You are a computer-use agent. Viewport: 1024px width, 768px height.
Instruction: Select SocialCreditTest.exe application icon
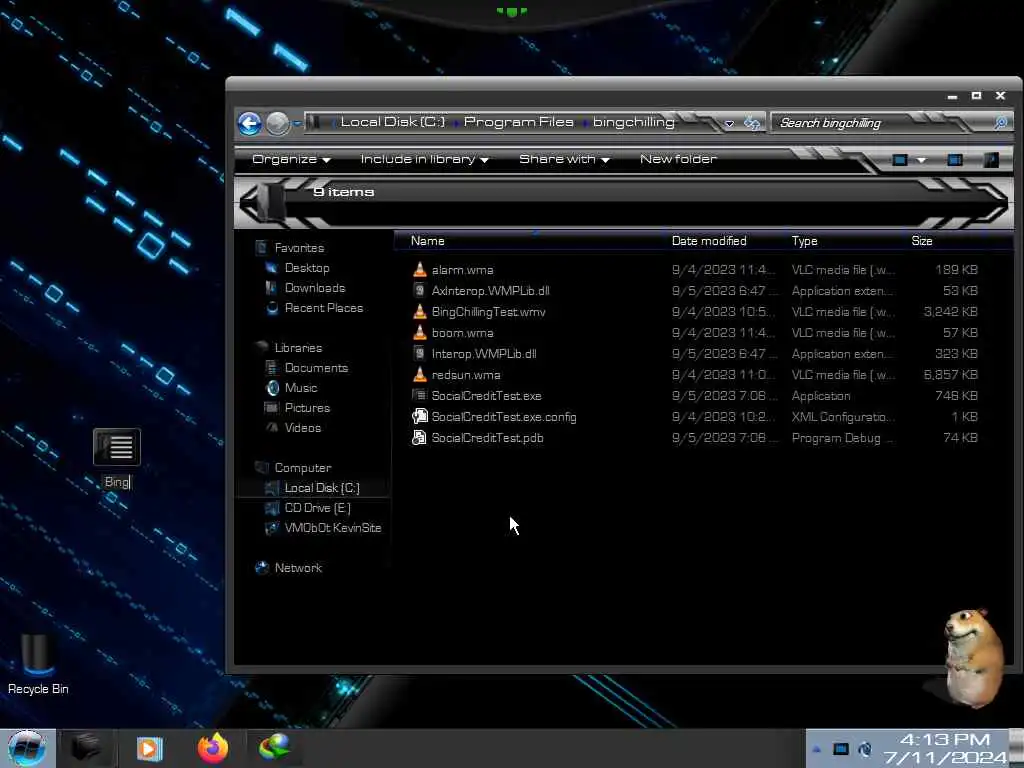[x=419, y=395]
